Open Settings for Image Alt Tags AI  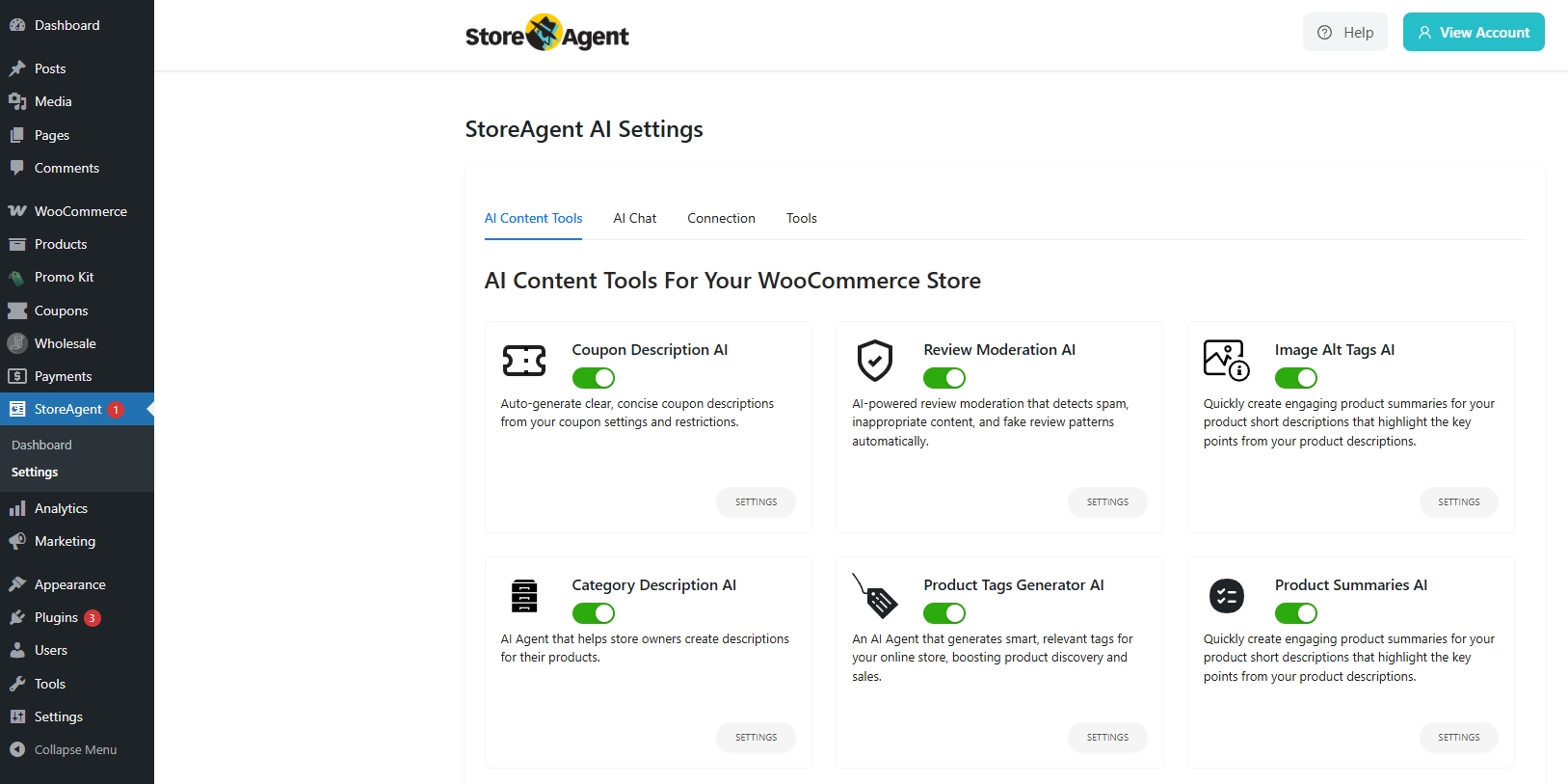tap(1458, 501)
